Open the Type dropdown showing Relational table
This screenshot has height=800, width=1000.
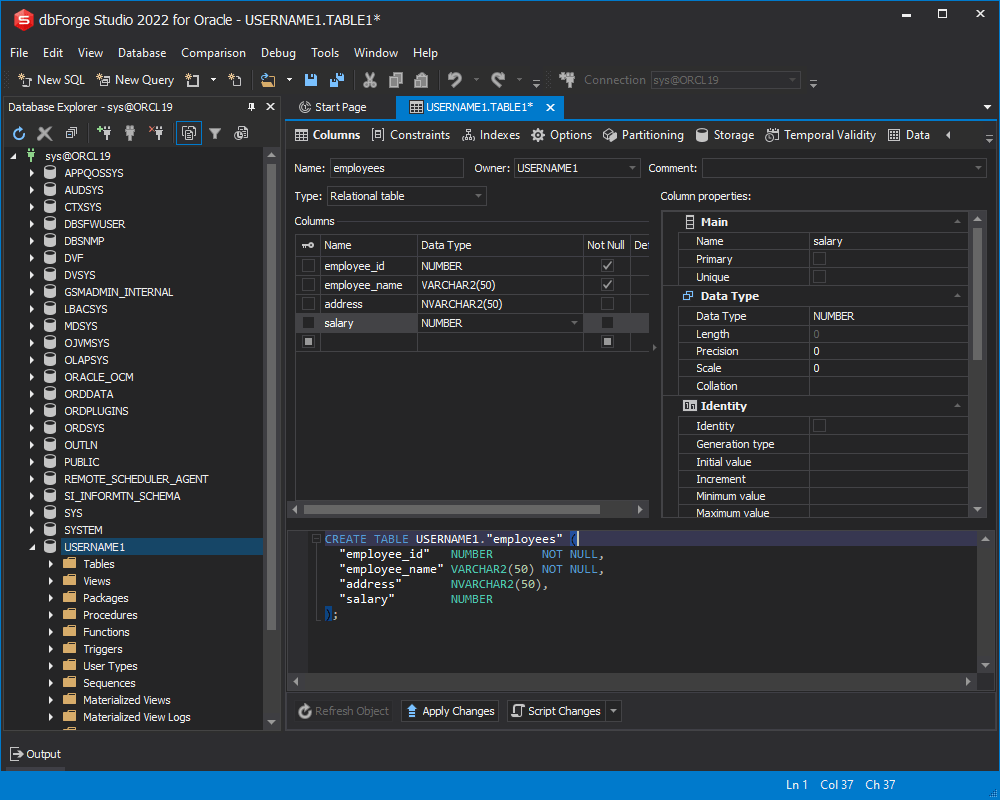click(477, 196)
